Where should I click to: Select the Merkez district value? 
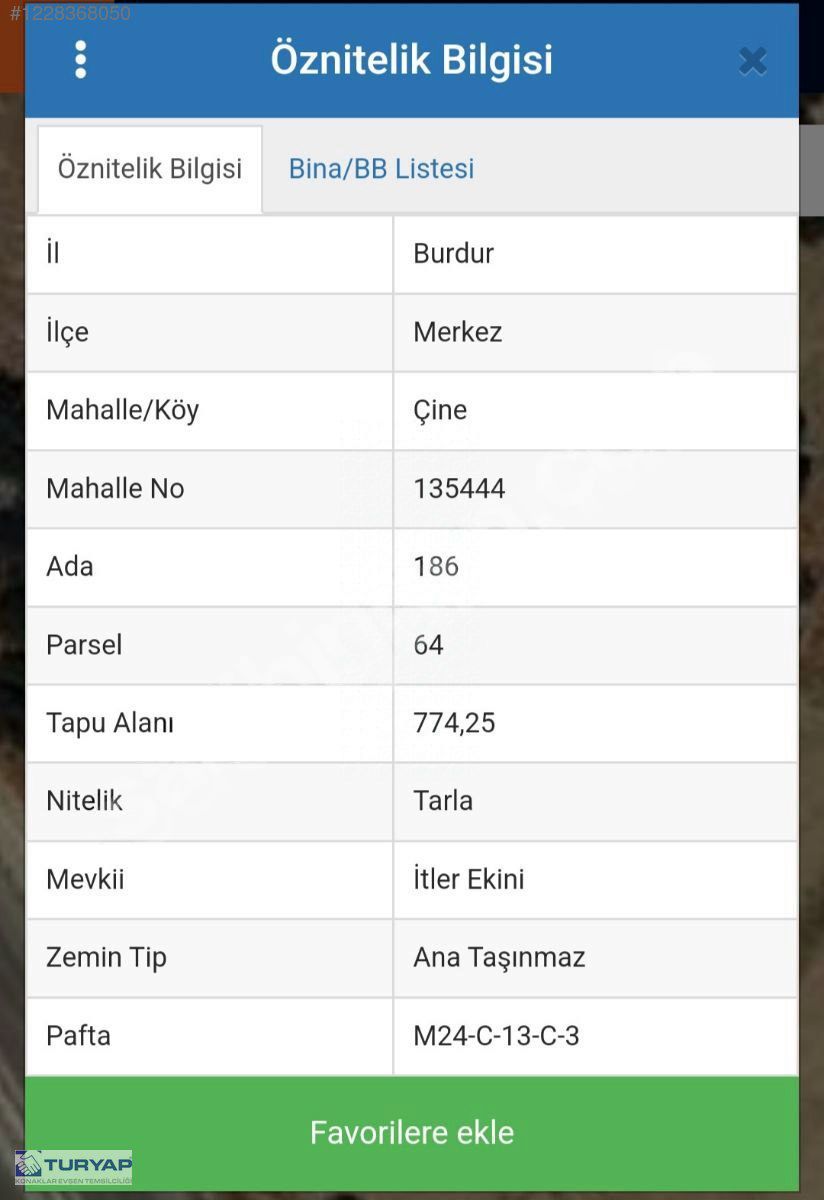click(x=458, y=332)
